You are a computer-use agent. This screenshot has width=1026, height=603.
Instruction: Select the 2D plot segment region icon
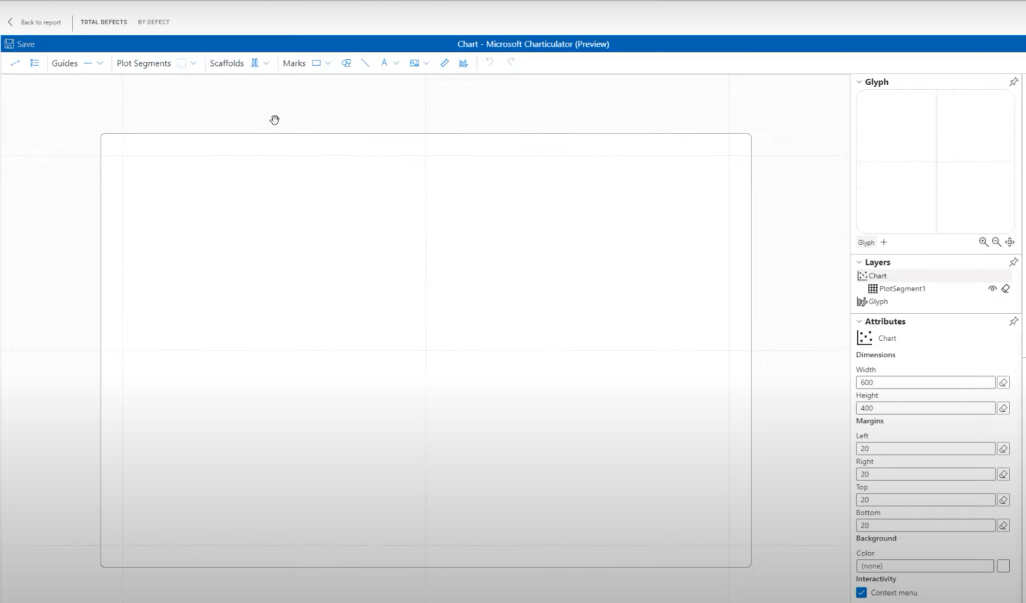[x=182, y=63]
